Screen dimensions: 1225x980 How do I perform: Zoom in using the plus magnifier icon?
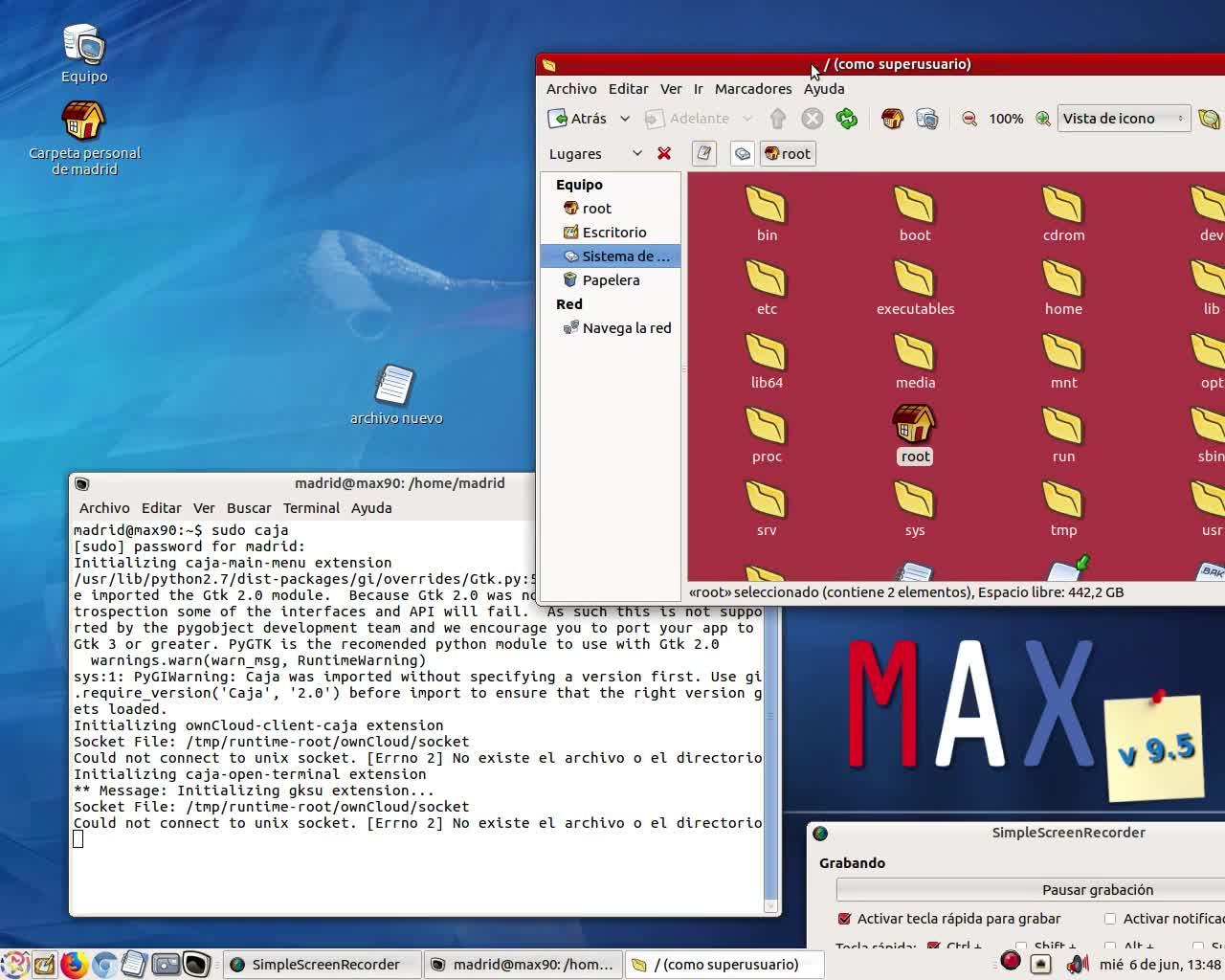(1042, 119)
